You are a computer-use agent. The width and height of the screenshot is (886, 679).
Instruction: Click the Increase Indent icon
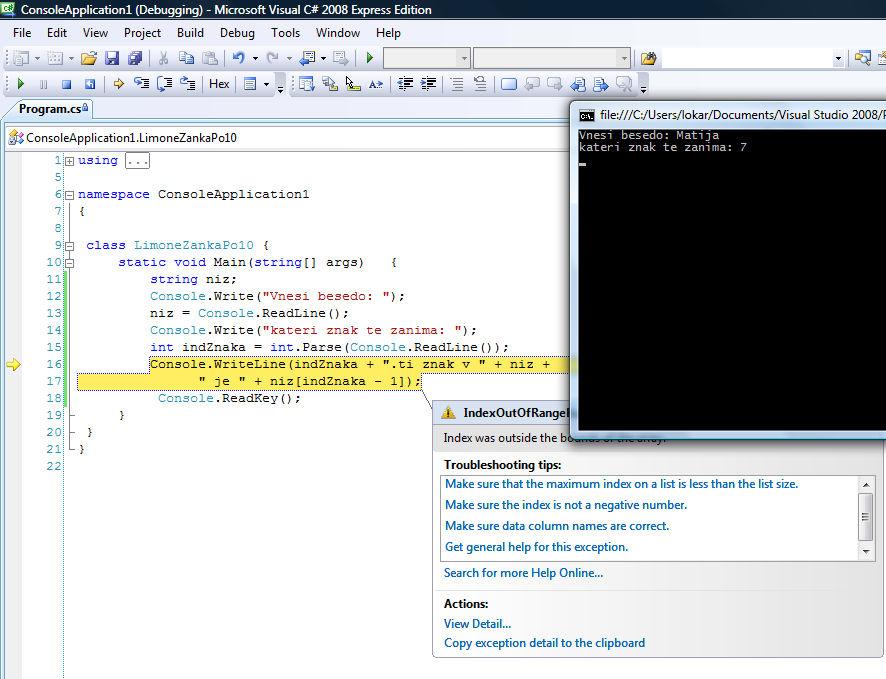click(x=428, y=84)
